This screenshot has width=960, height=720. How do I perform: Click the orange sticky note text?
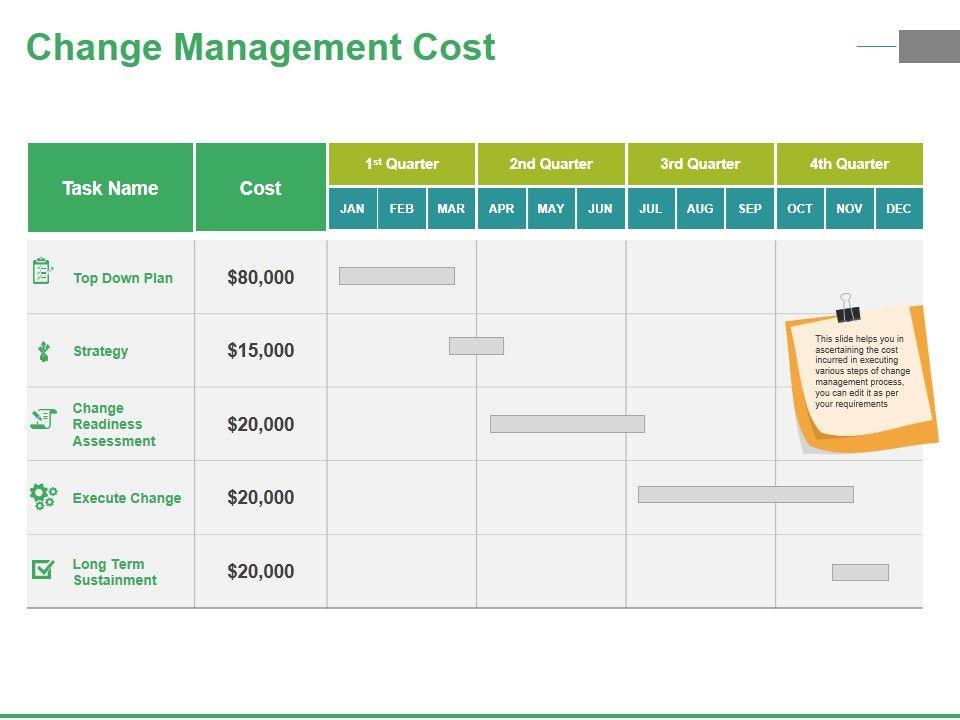pyautogui.click(x=859, y=371)
